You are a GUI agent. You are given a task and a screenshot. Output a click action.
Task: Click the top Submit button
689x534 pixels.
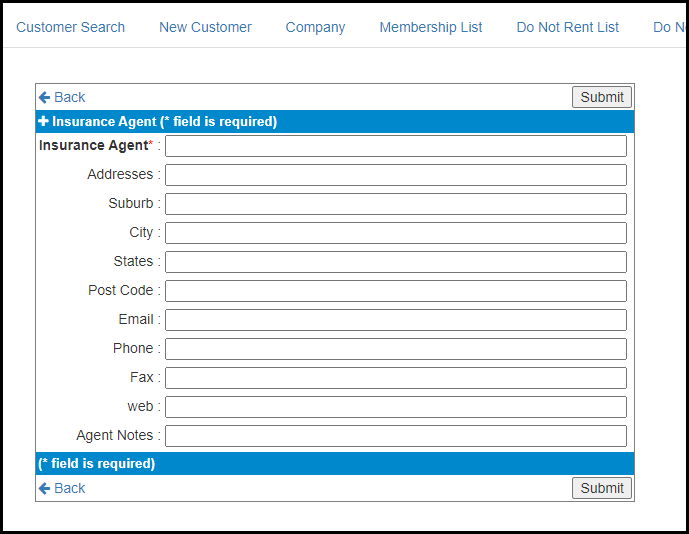point(602,97)
